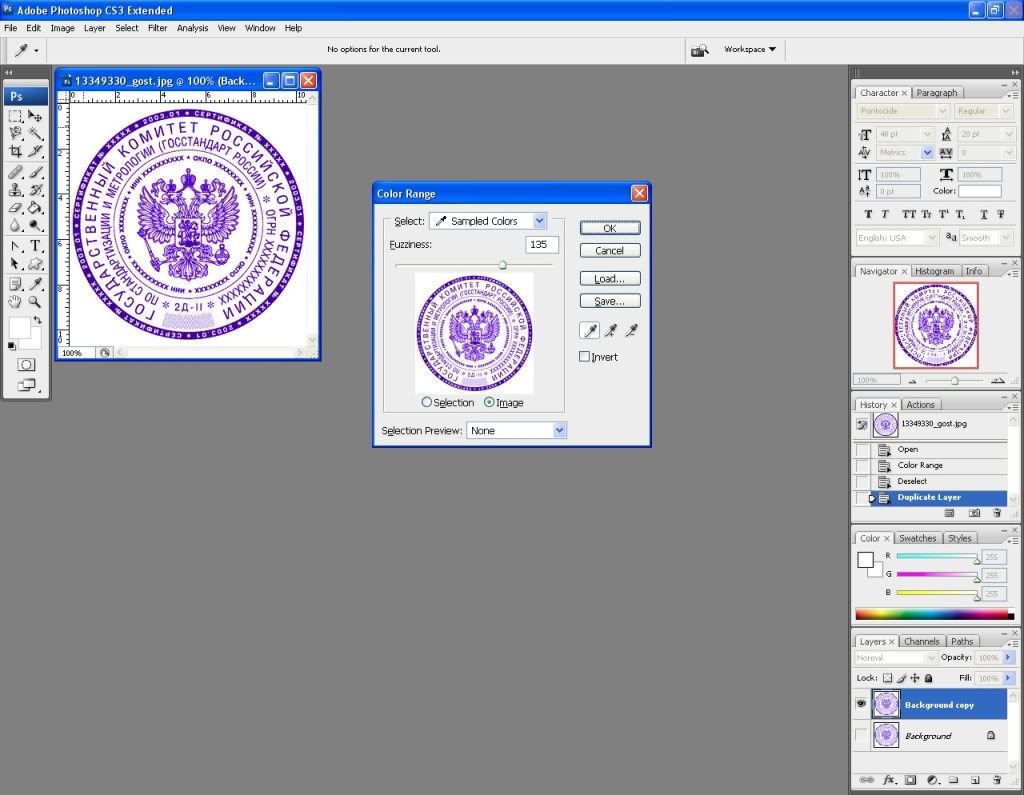
Task: Click OK in Color Range dialog
Action: (x=610, y=228)
